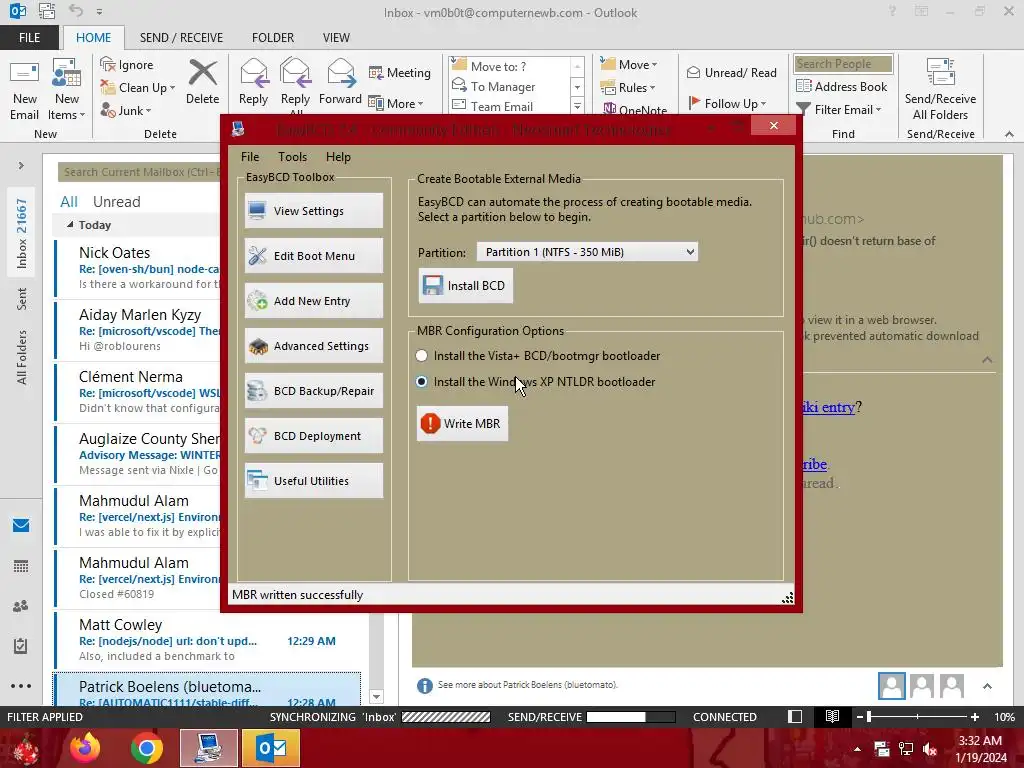The image size is (1024, 768).
Task: Click the Delete X icon in Outlook
Action: tap(202, 82)
